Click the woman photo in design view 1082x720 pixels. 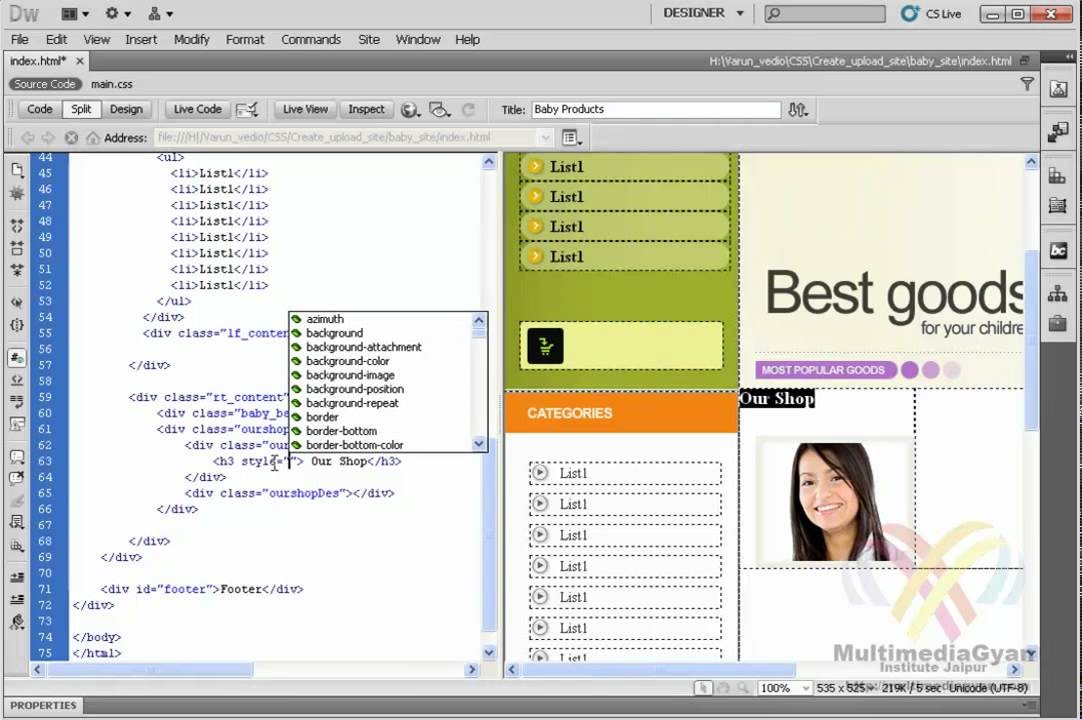834,501
